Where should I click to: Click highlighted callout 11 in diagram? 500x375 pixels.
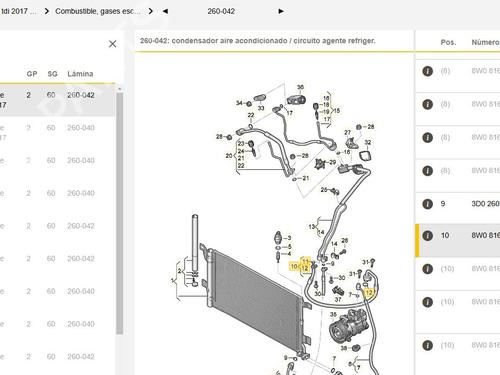(306, 261)
